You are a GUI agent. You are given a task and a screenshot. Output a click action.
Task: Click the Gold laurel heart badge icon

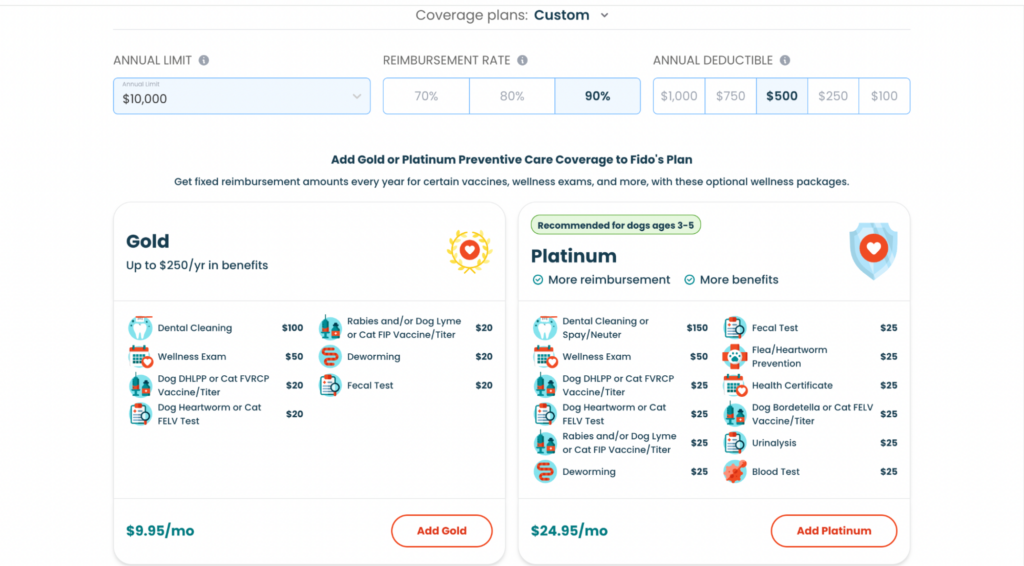tap(469, 251)
